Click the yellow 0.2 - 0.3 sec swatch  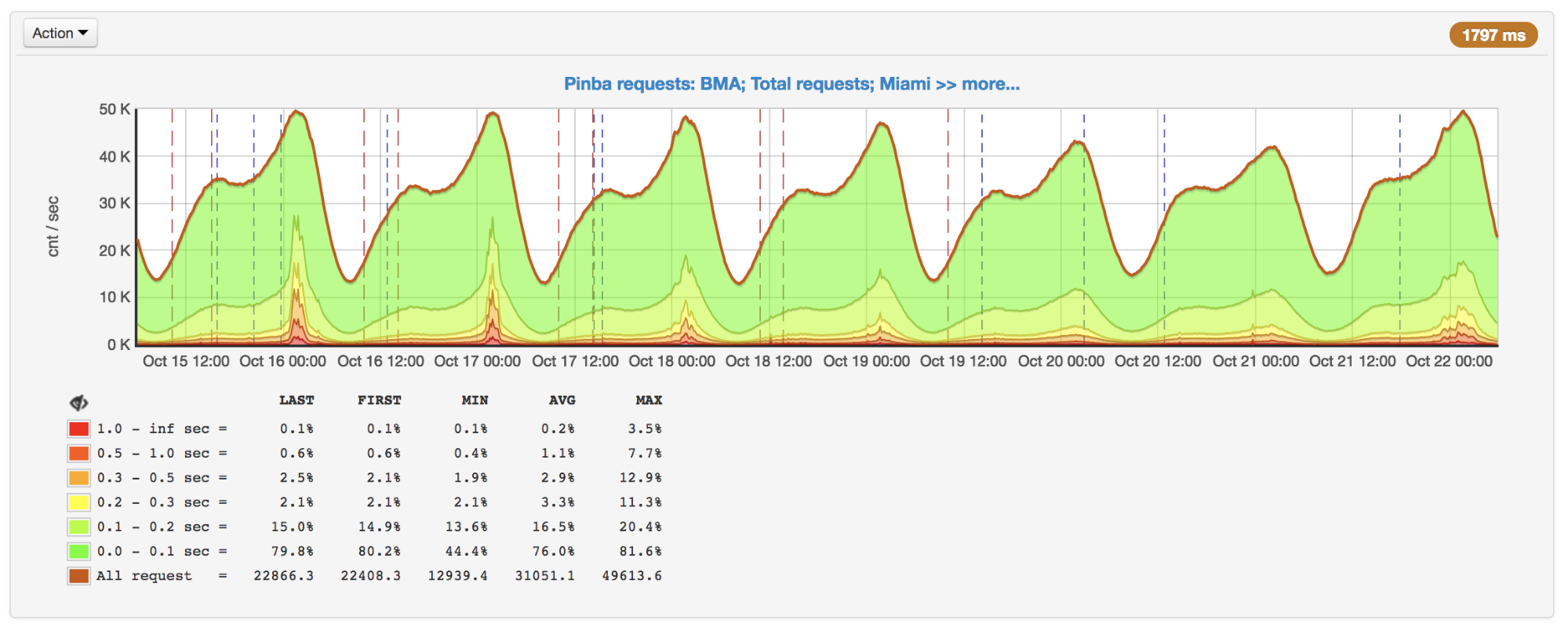[x=78, y=502]
